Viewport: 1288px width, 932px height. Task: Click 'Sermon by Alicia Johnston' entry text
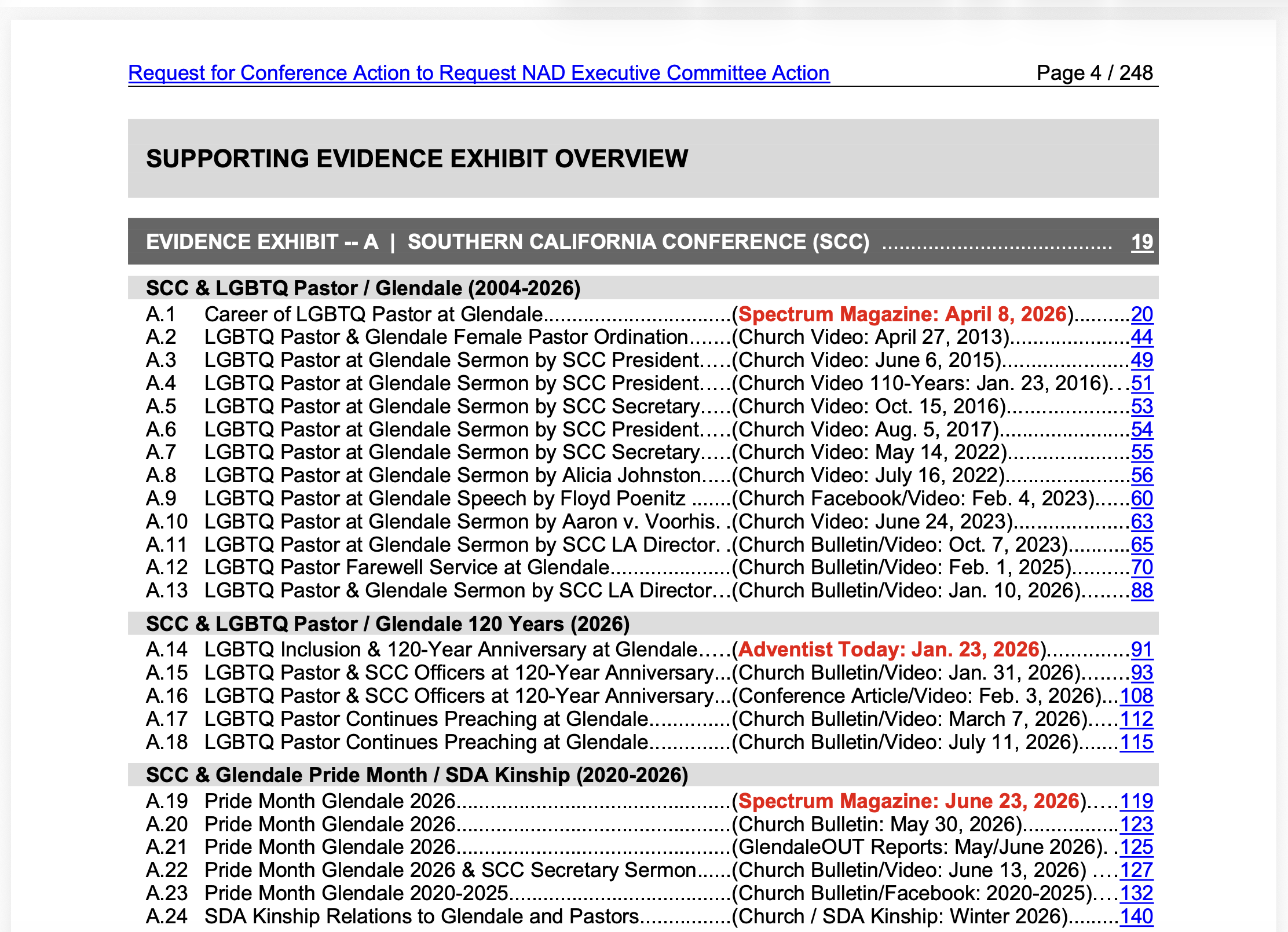point(579,475)
